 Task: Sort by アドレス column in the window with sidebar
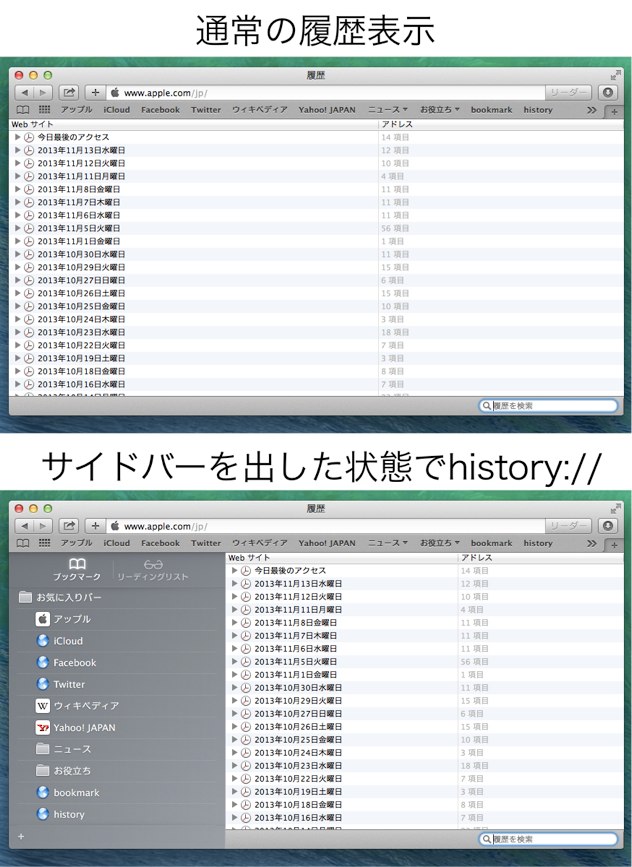coord(541,558)
